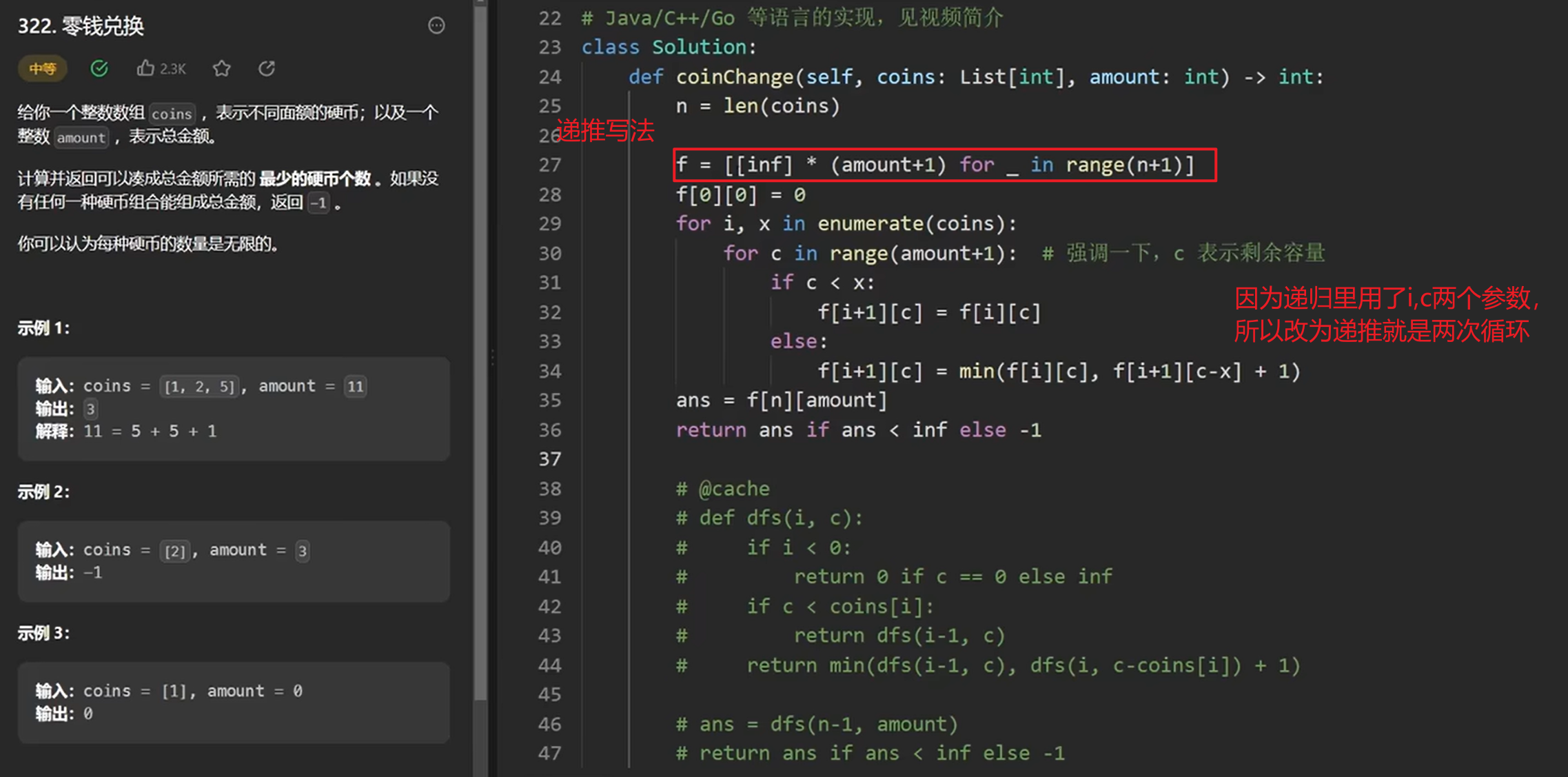Click the share arrow icon
Viewport: 1568px width, 777px height.
tap(267, 68)
